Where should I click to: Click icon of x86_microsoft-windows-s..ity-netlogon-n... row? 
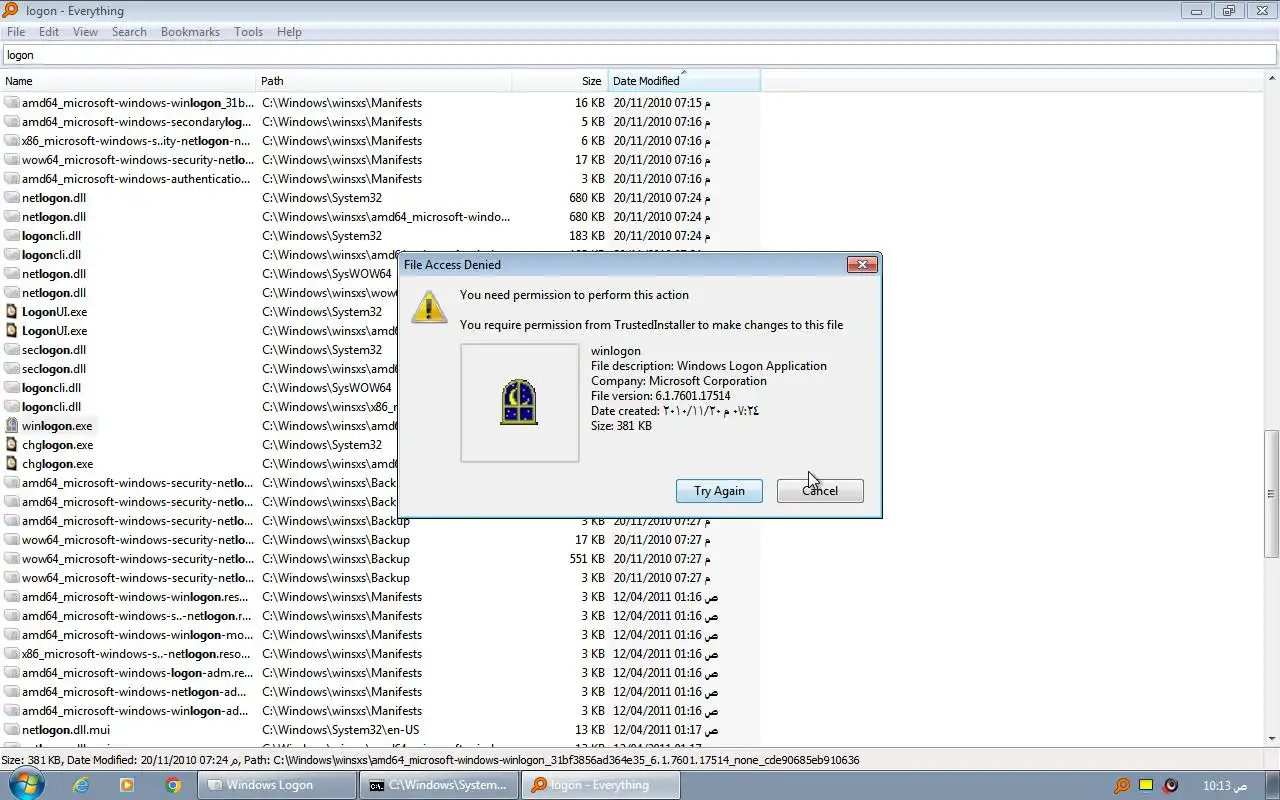tap(12, 141)
